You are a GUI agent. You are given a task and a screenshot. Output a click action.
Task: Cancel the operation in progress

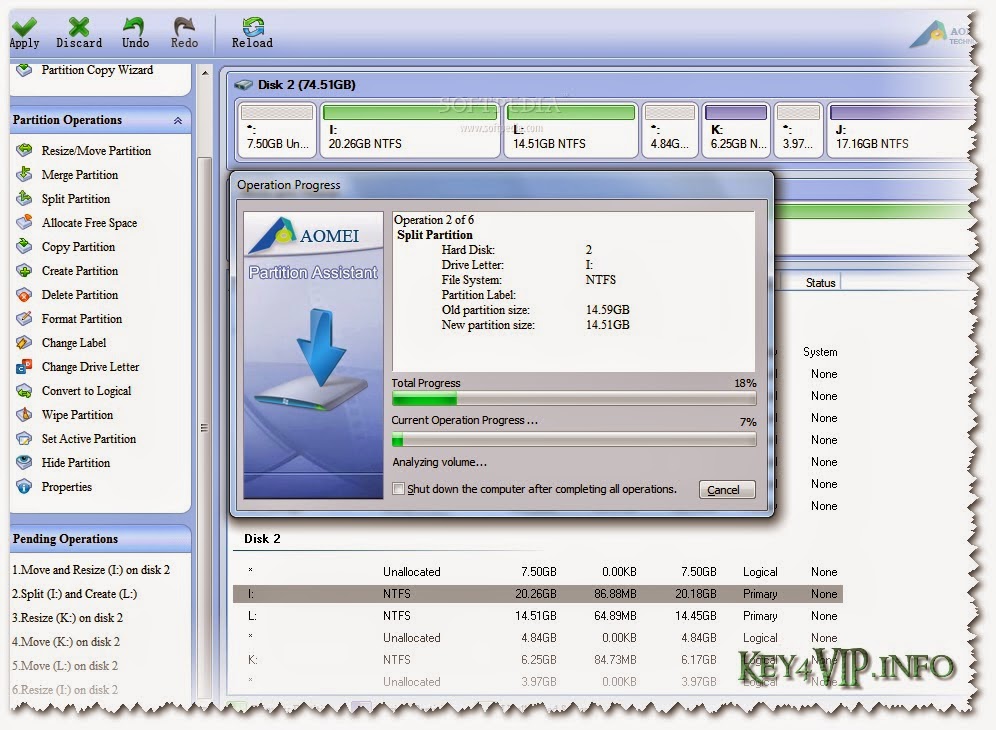coord(727,490)
